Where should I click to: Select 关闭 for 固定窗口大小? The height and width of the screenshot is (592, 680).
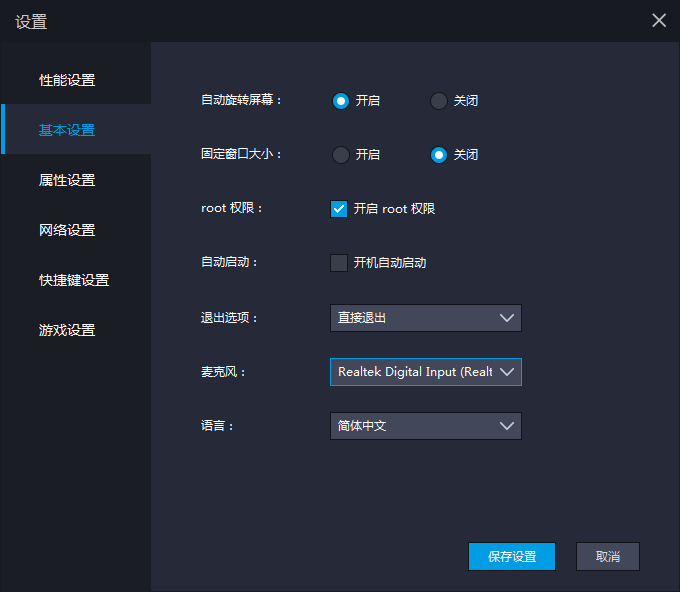tap(439, 155)
